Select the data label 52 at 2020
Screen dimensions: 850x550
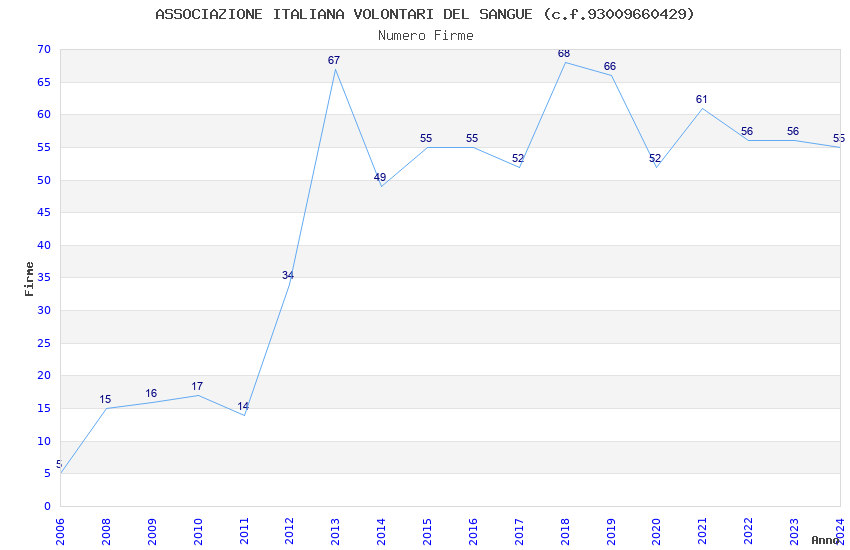(655, 158)
